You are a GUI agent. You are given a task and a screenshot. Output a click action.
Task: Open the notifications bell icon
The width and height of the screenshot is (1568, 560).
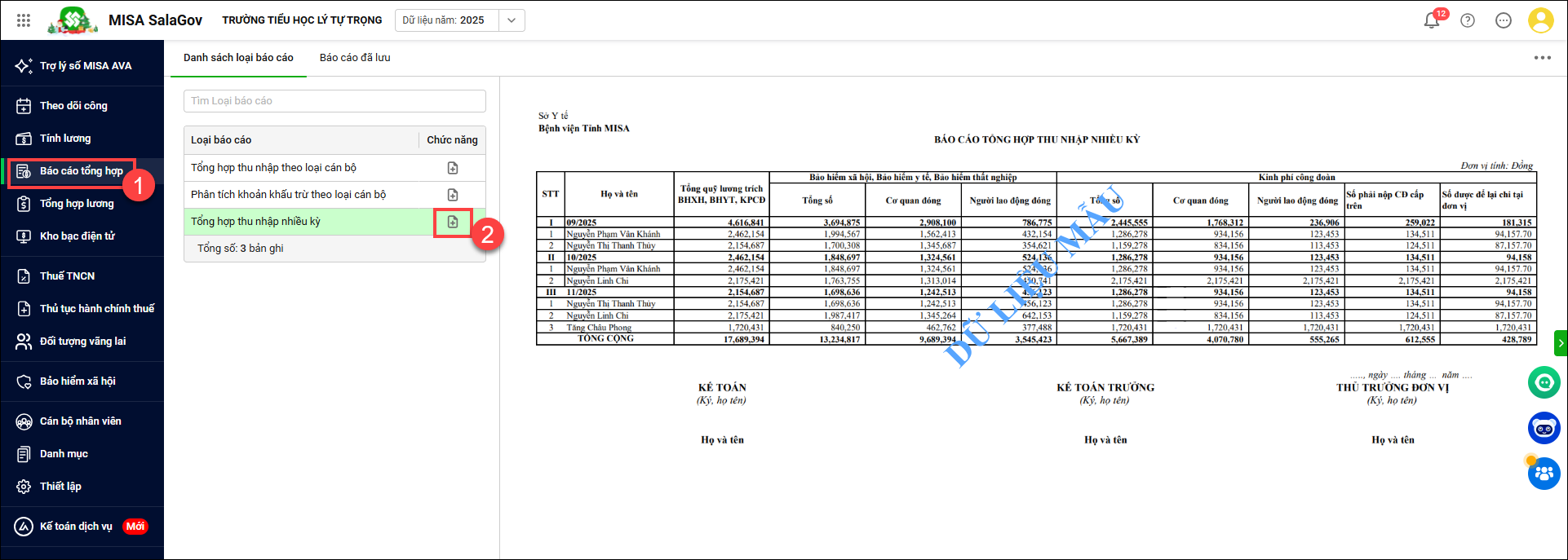point(1431,20)
